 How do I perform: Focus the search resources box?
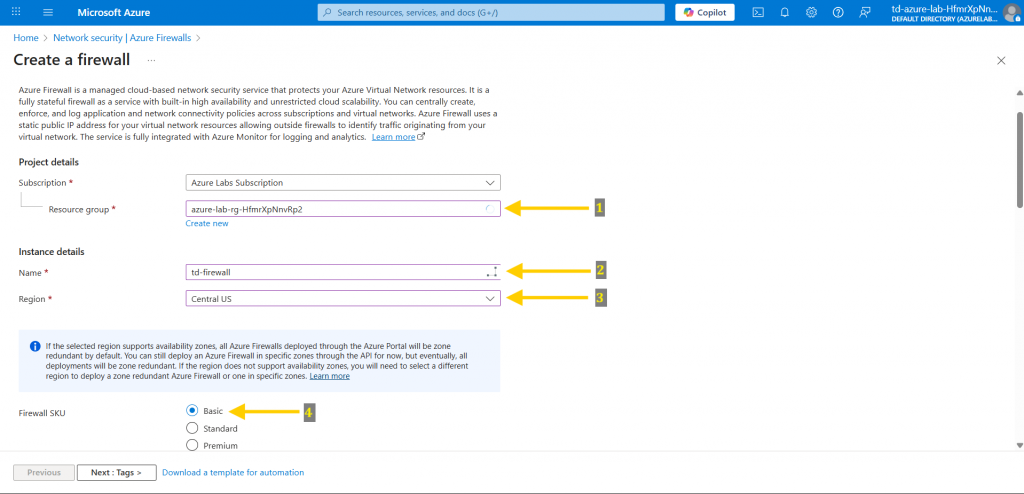point(491,12)
